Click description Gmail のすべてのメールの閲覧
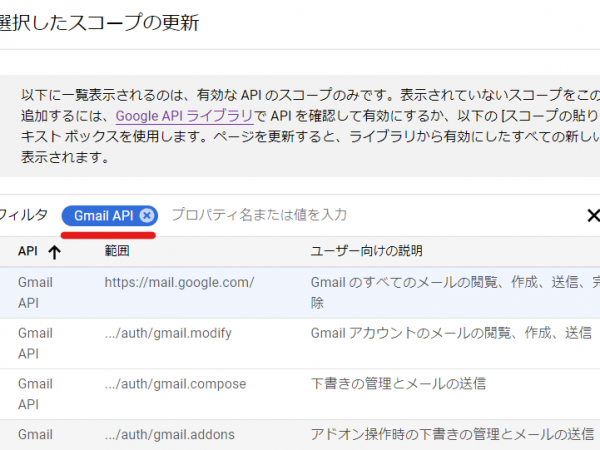 click(x=455, y=292)
